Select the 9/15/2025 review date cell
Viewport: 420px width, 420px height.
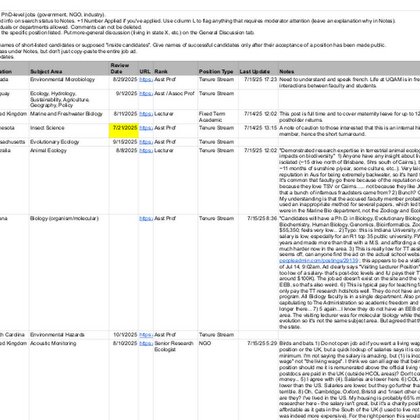(x=124, y=142)
